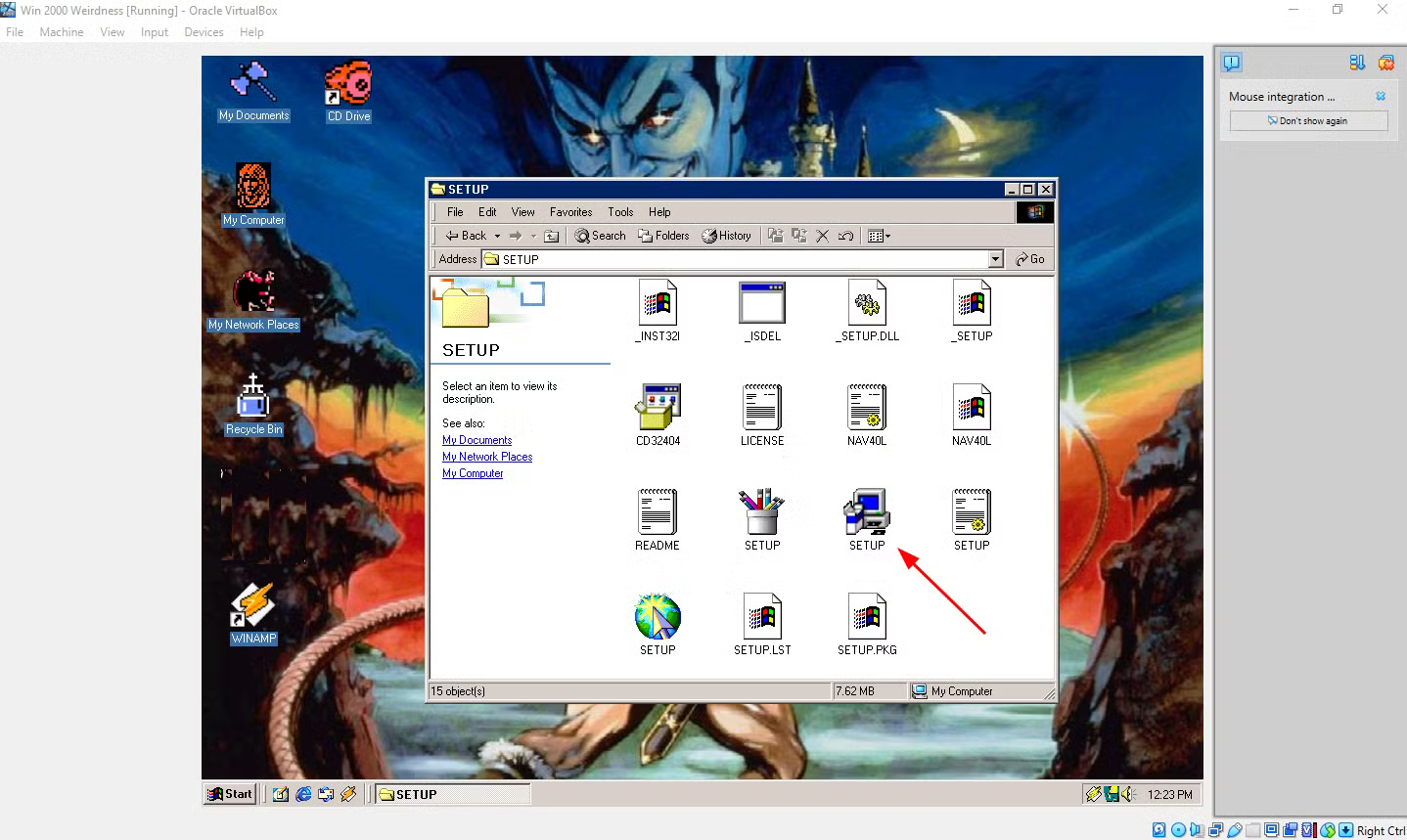Expand the Back button history dropdown
The height and width of the screenshot is (840, 1407).
pyautogui.click(x=497, y=236)
